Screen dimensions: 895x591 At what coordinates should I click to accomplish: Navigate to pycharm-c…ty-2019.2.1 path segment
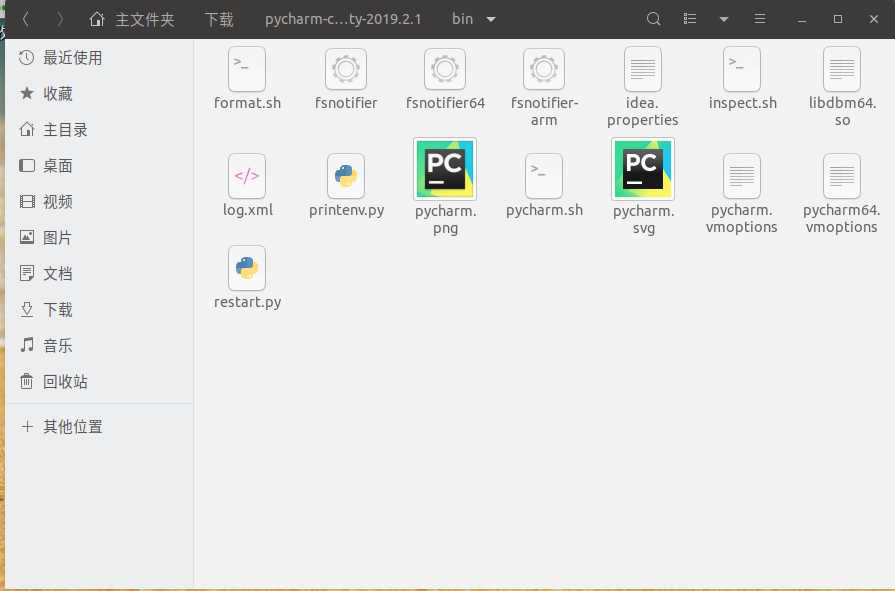[343, 19]
